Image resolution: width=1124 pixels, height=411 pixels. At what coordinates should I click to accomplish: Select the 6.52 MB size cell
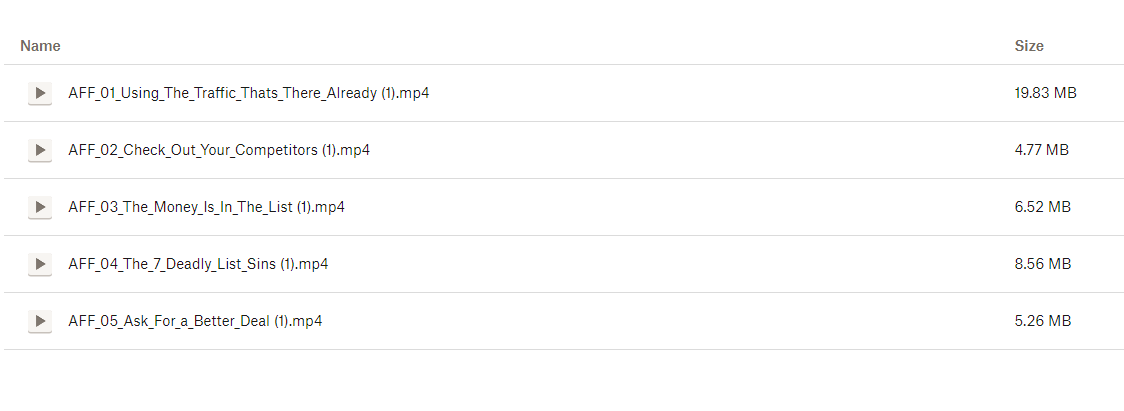click(1042, 207)
